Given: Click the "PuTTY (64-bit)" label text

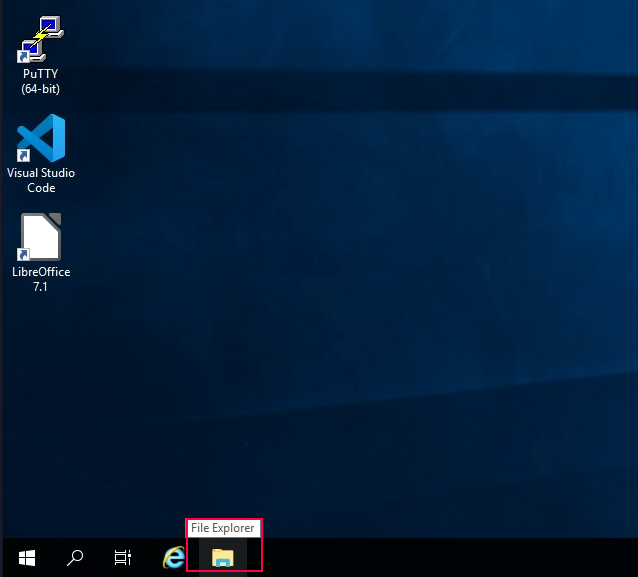Looking at the screenshot, I should pos(41,81).
